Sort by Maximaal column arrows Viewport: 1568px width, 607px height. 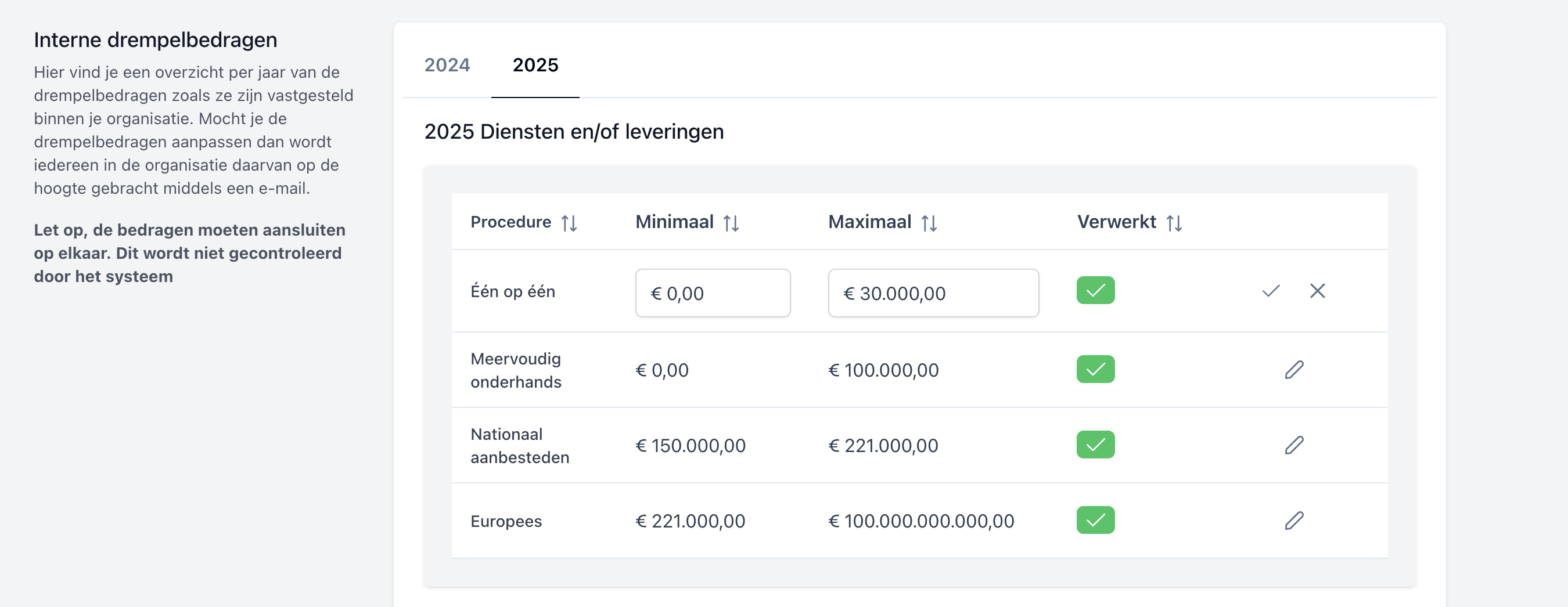click(x=929, y=223)
